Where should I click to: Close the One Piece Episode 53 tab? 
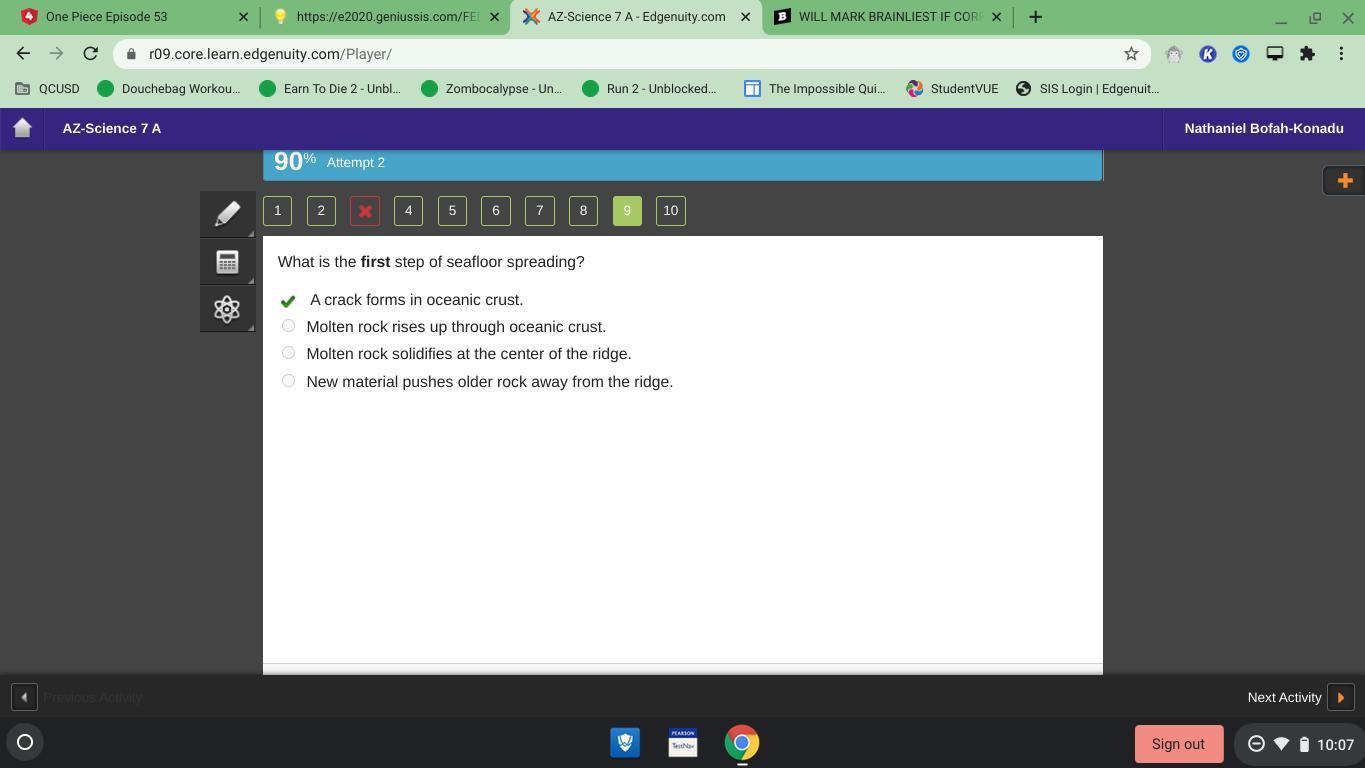click(x=243, y=17)
